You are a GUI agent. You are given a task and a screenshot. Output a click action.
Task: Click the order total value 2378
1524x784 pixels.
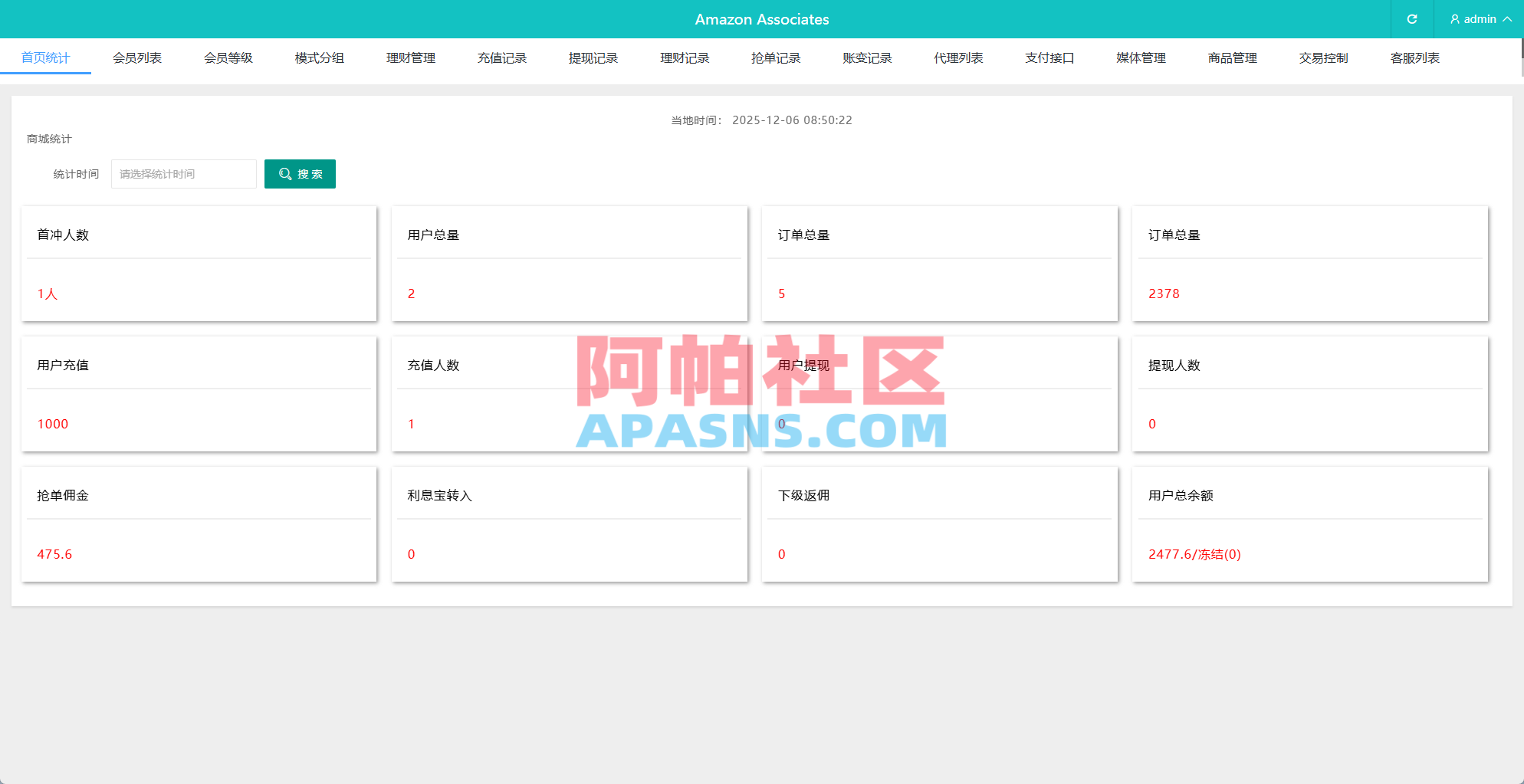(1164, 294)
